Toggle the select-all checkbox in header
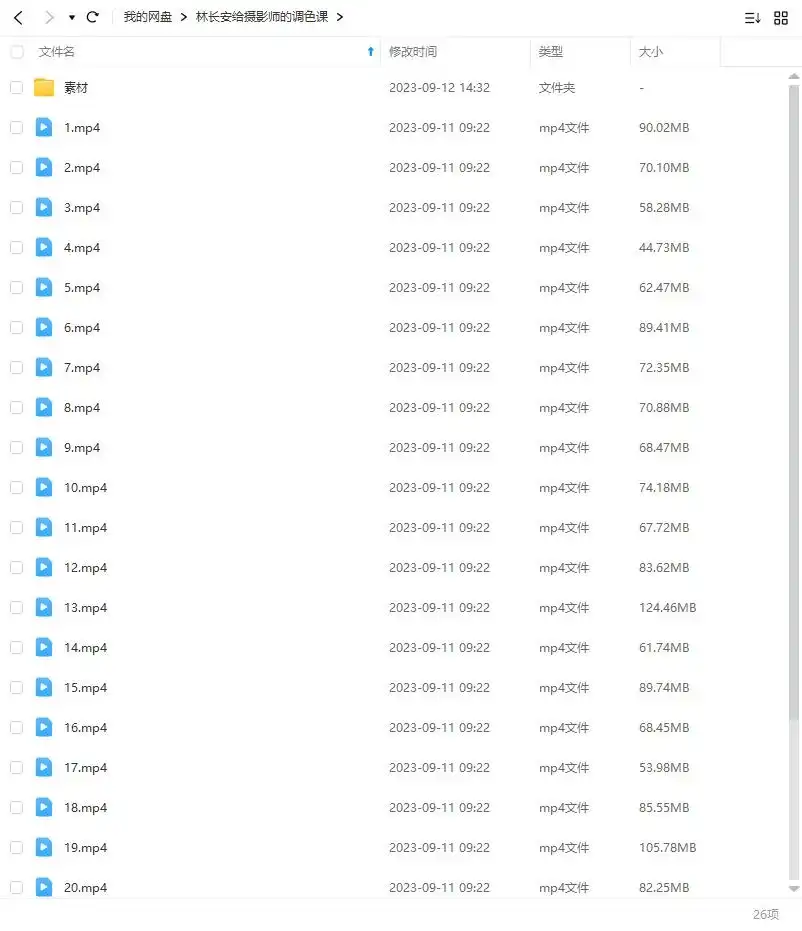Screen dimensions: 802x931 16,52
